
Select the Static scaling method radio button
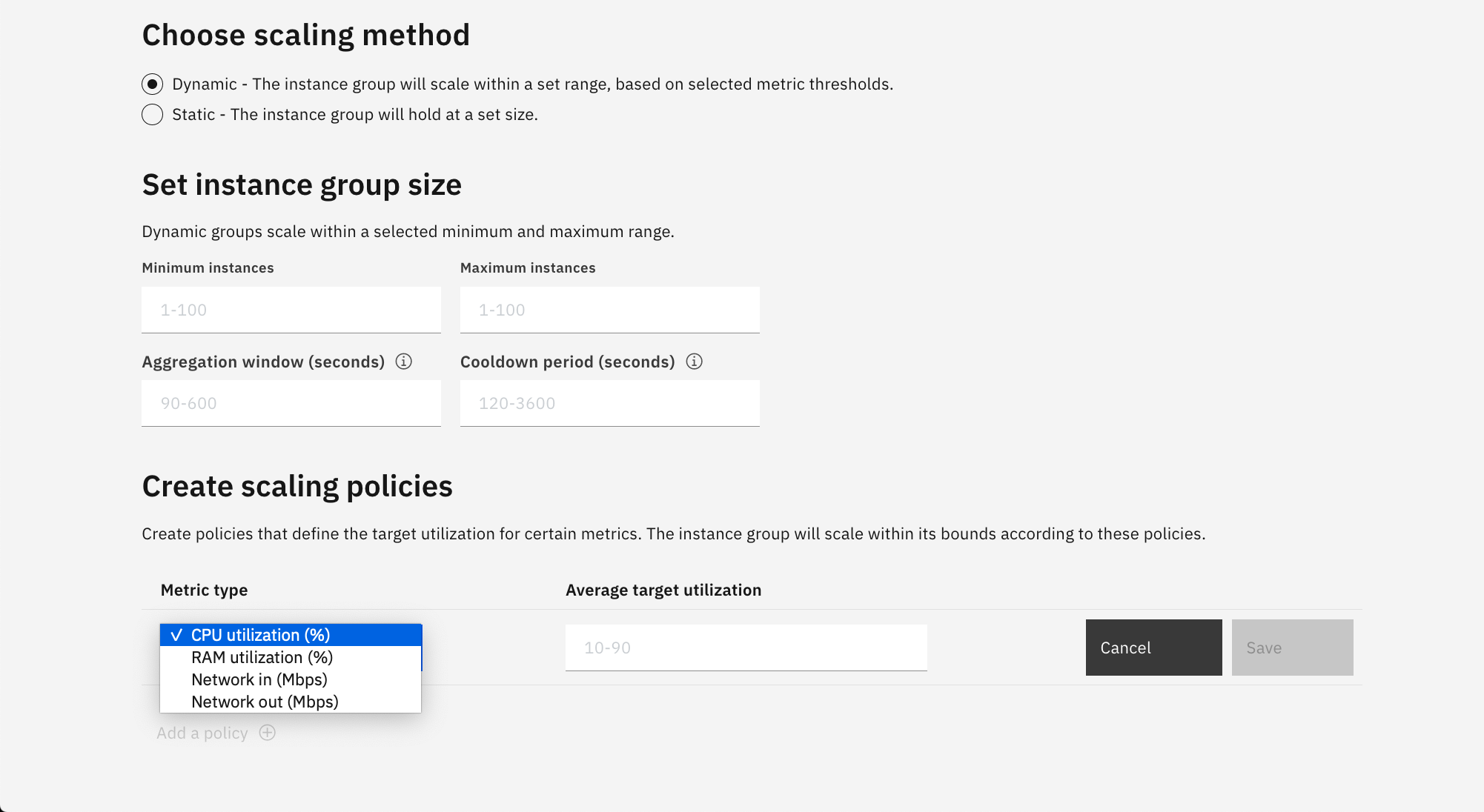coord(152,115)
